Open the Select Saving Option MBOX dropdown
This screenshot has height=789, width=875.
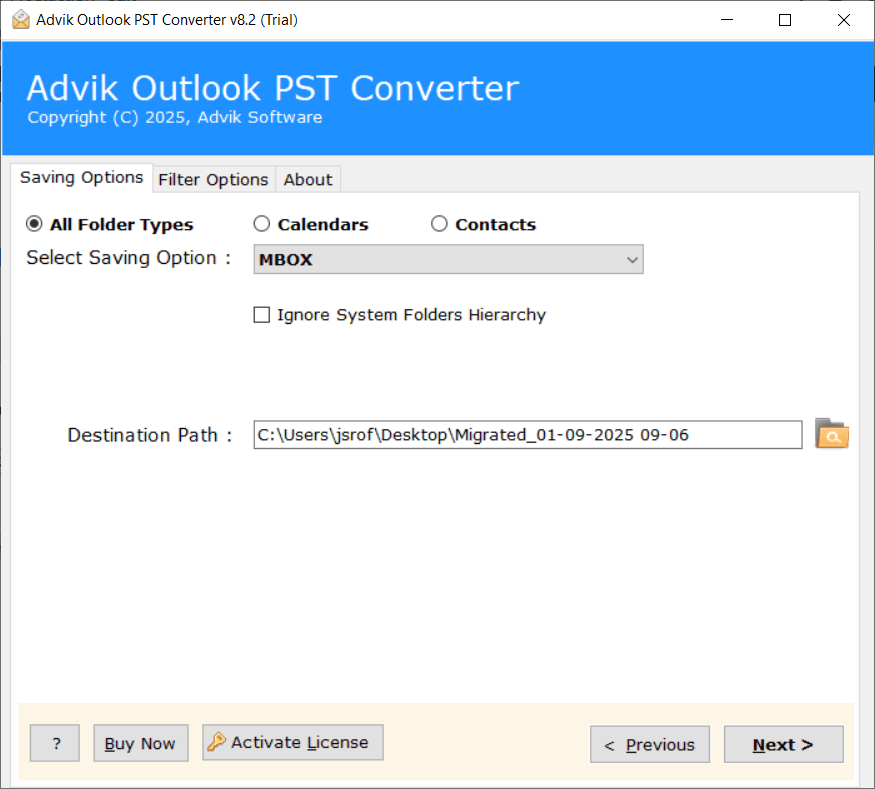tap(448, 259)
